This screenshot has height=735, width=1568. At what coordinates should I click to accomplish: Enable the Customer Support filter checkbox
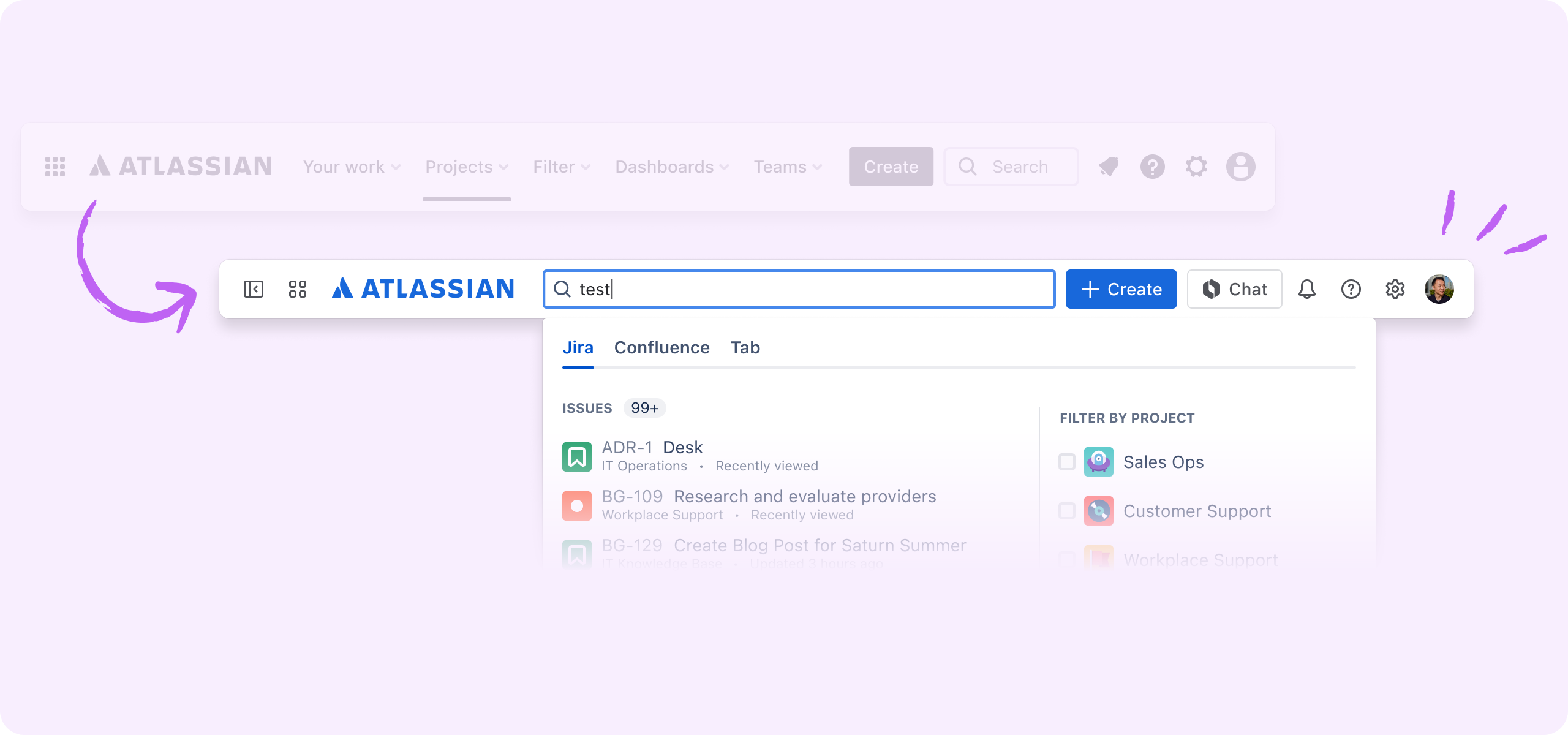tap(1066, 511)
